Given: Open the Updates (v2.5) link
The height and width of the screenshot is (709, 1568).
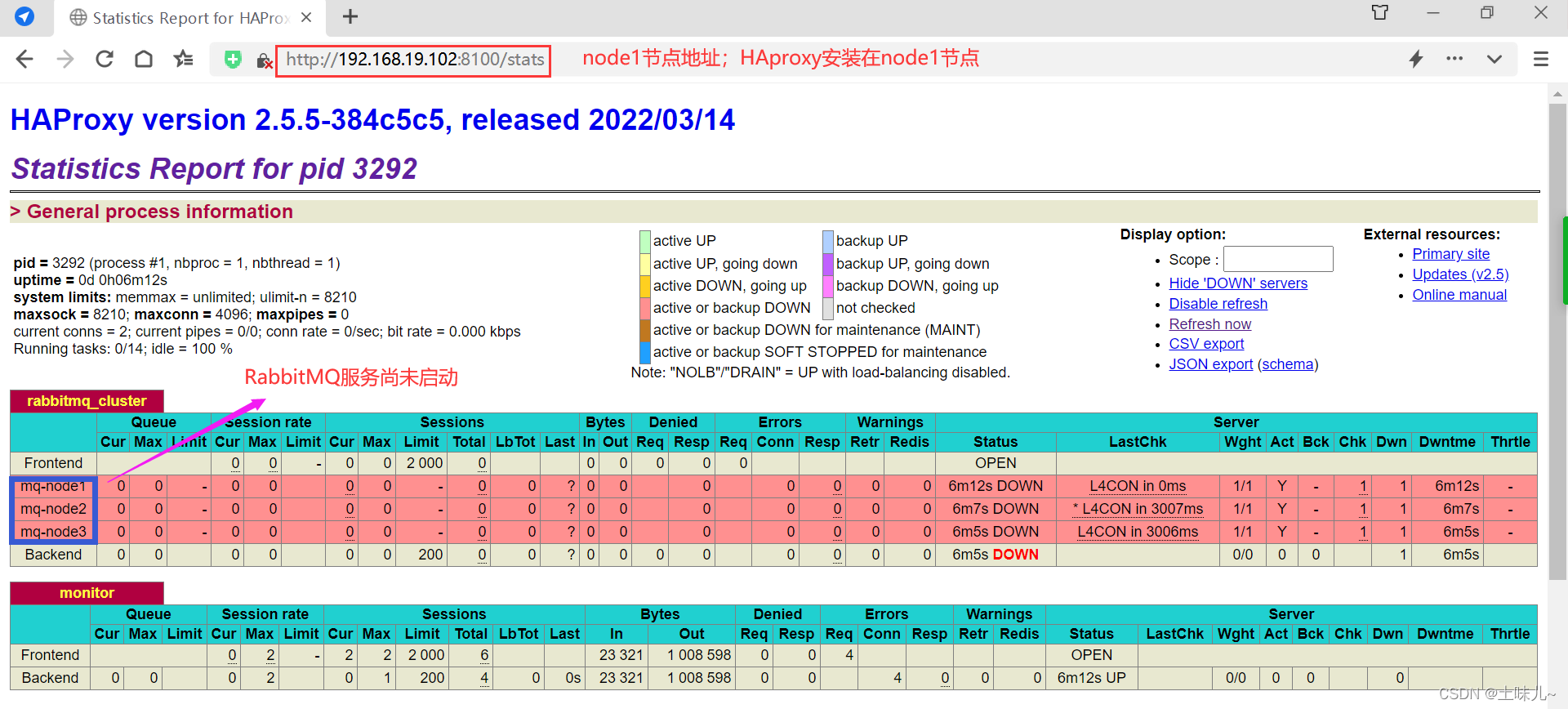Looking at the screenshot, I should [x=1460, y=274].
